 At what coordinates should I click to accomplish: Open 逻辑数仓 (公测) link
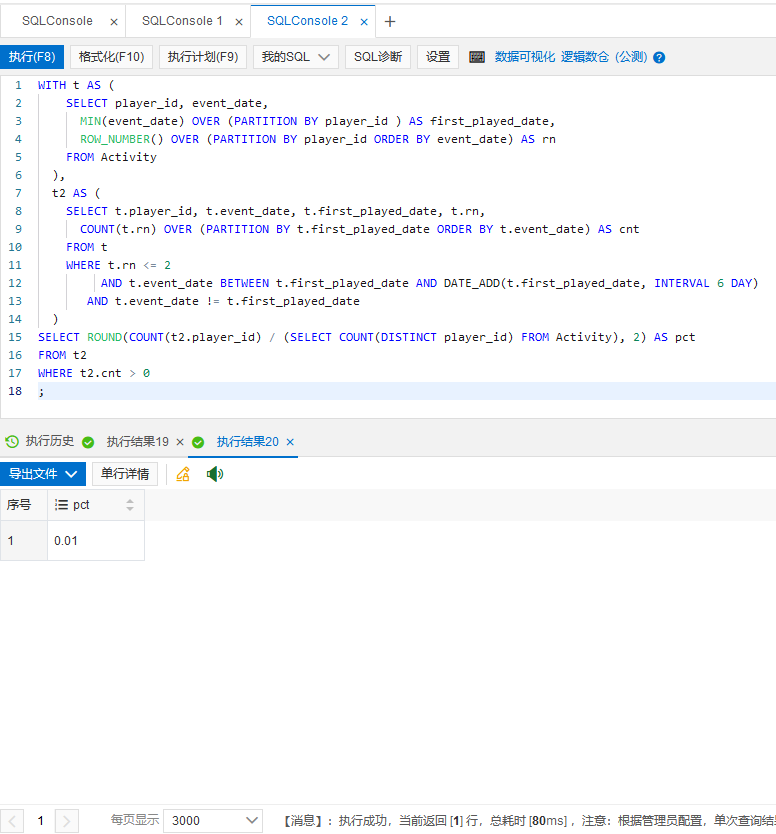[x=604, y=57]
